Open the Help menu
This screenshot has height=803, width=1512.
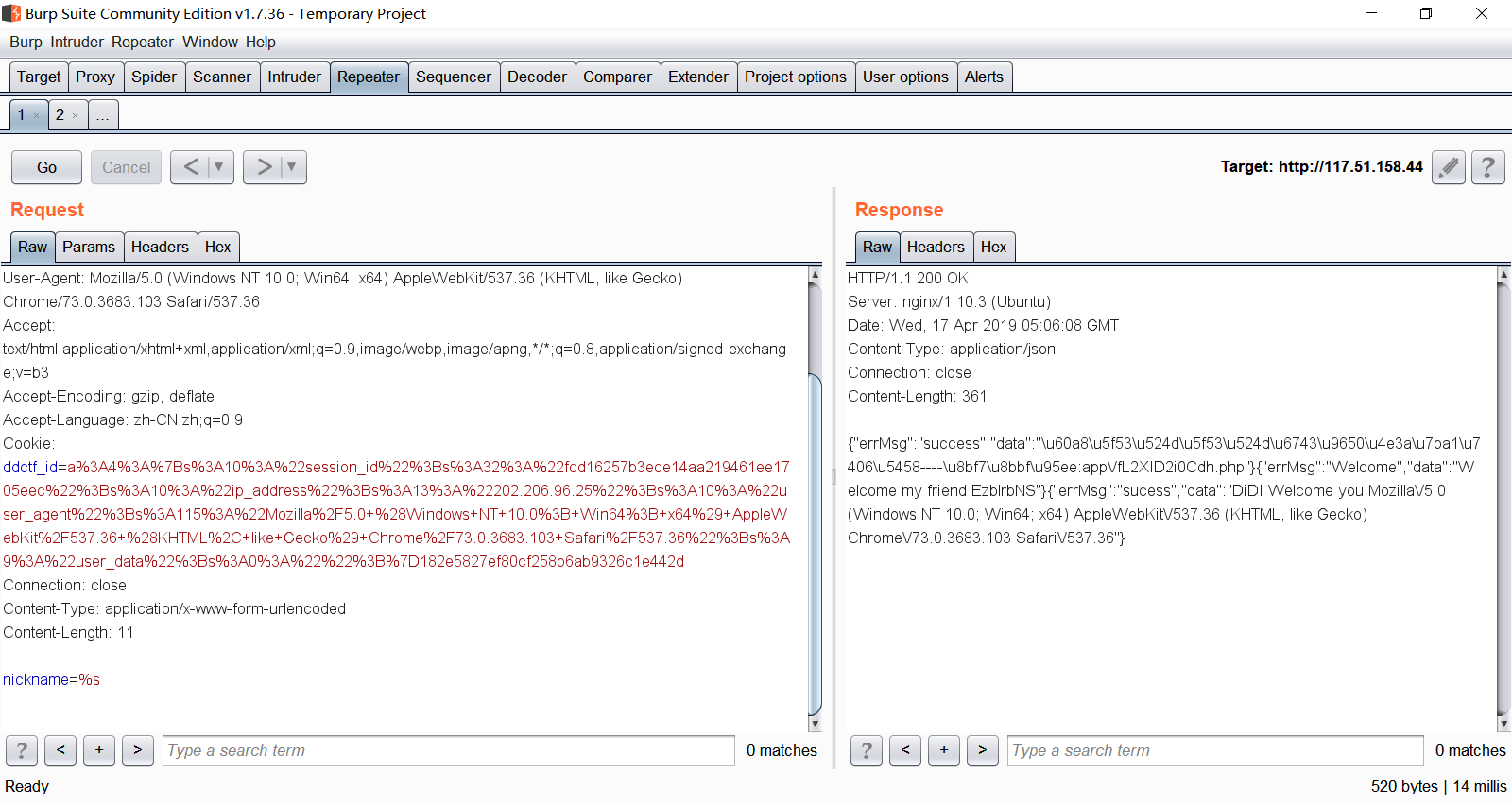click(261, 42)
